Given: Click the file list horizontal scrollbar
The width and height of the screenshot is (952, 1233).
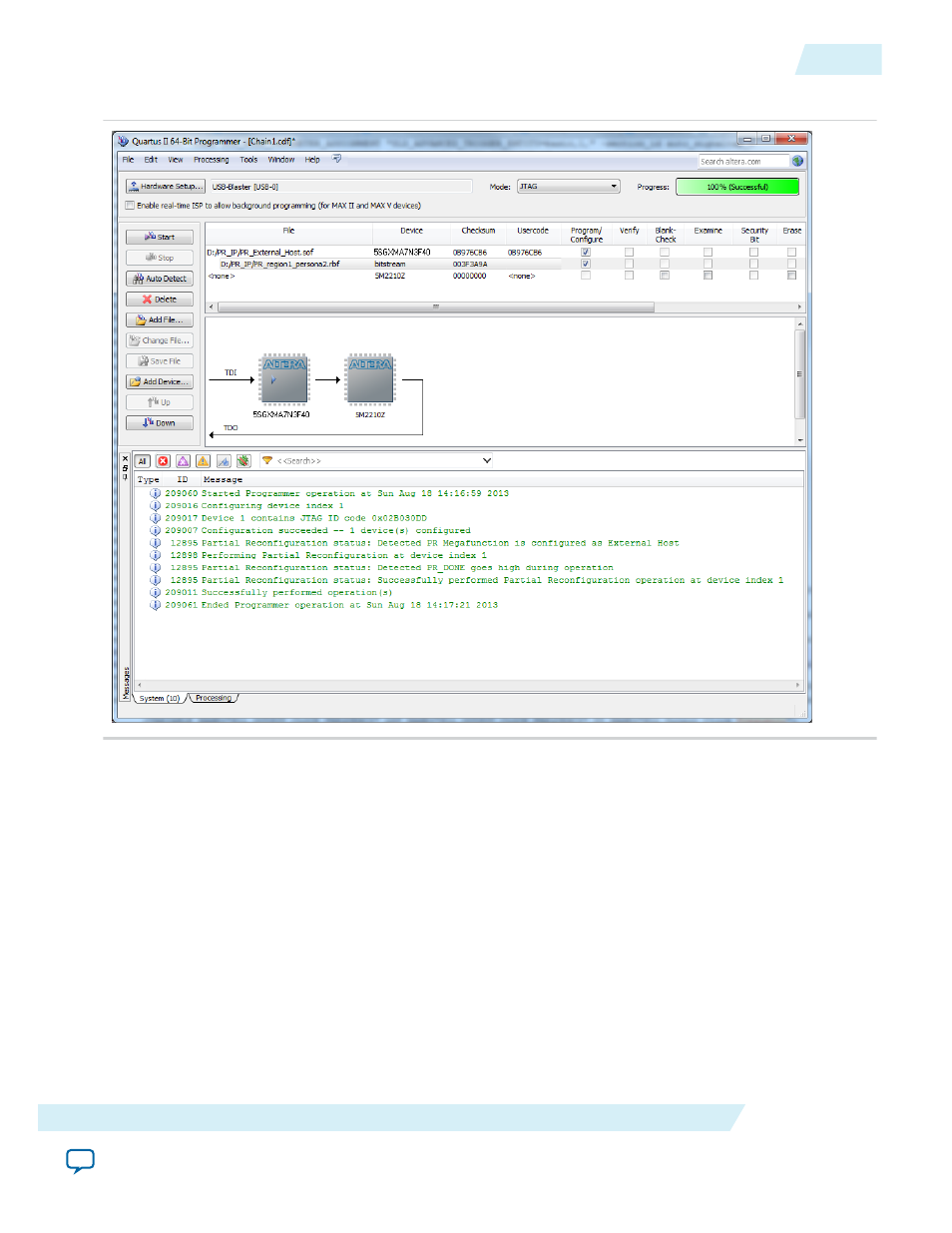Looking at the screenshot, I should [x=435, y=308].
